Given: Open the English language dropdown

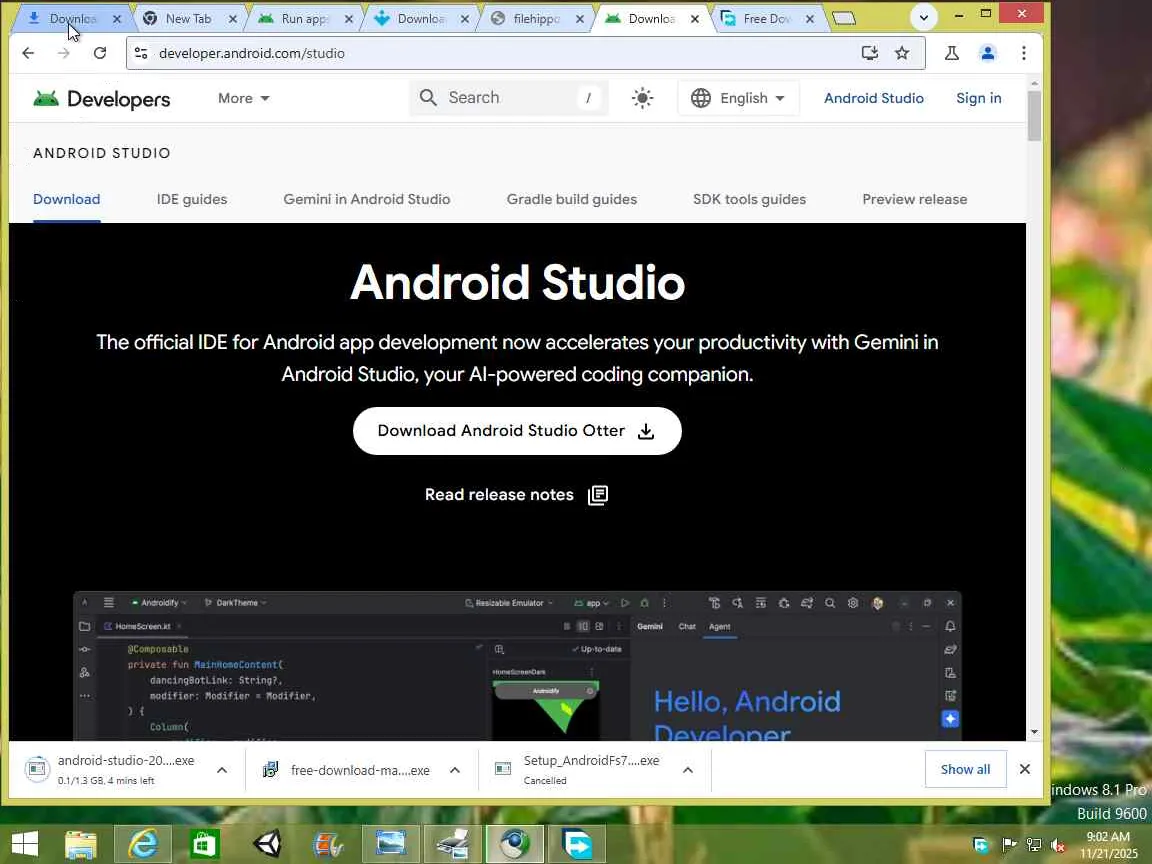Looking at the screenshot, I should pos(738,98).
